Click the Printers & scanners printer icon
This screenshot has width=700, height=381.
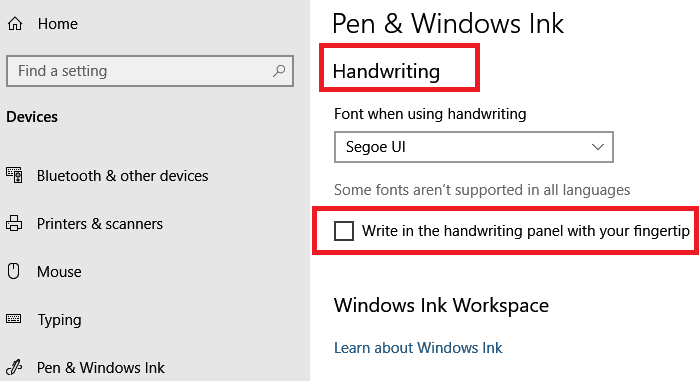[14, 223]
